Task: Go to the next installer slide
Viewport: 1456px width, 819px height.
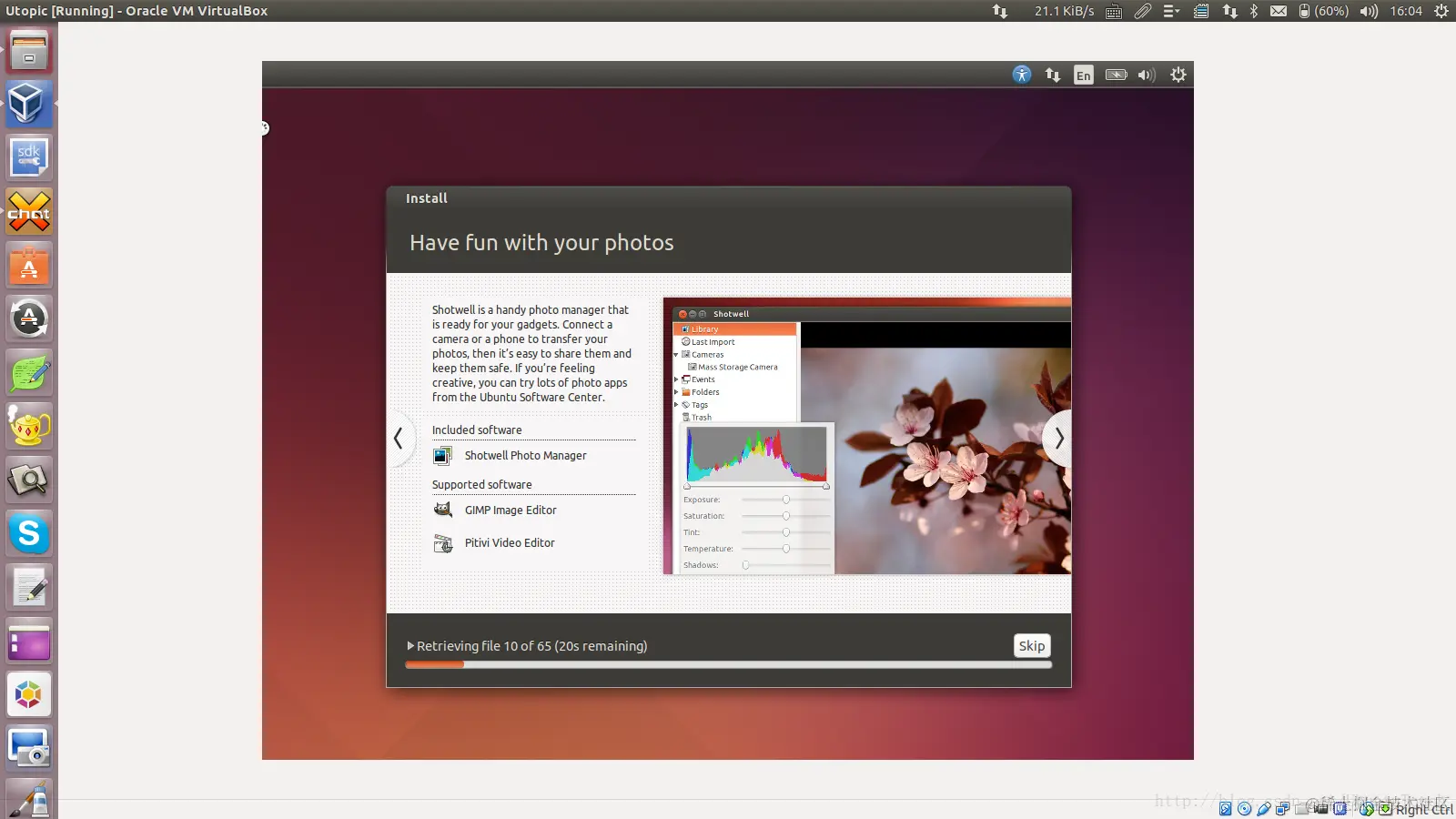Action: point(1058,439)
